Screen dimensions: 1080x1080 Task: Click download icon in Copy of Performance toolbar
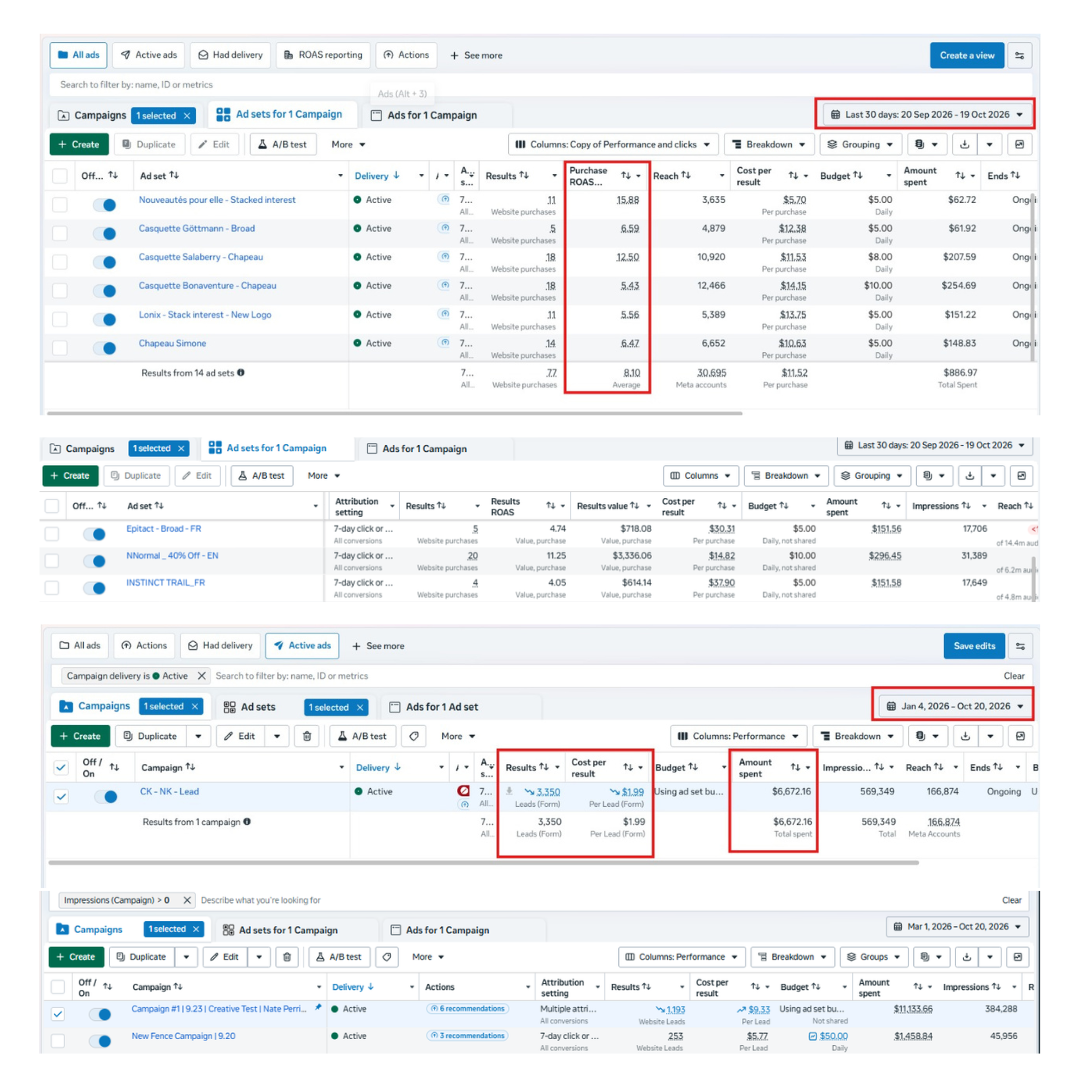pyautogui.click(x=964, y=145)
